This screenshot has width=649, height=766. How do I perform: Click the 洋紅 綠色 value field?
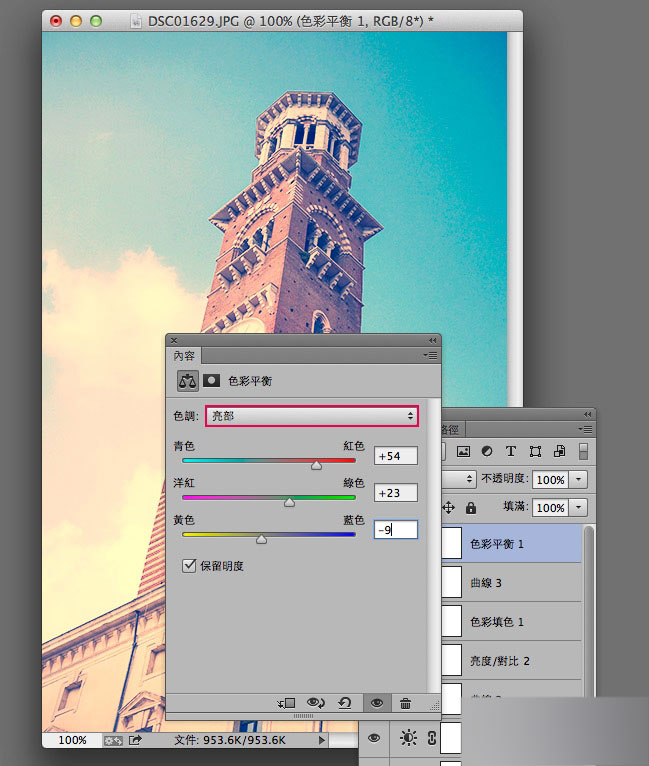pos(396,492)
